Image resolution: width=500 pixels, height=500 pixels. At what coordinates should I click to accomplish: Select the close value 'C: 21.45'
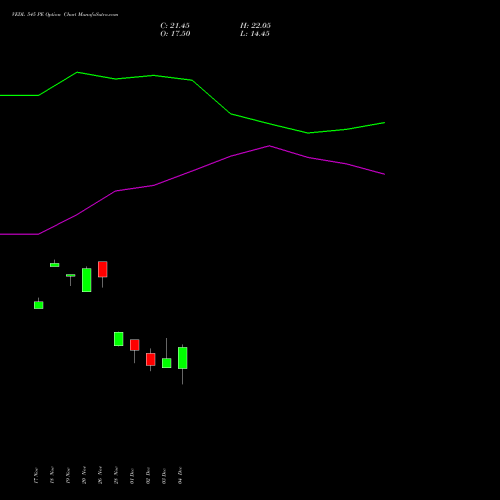tap(175, 26)
